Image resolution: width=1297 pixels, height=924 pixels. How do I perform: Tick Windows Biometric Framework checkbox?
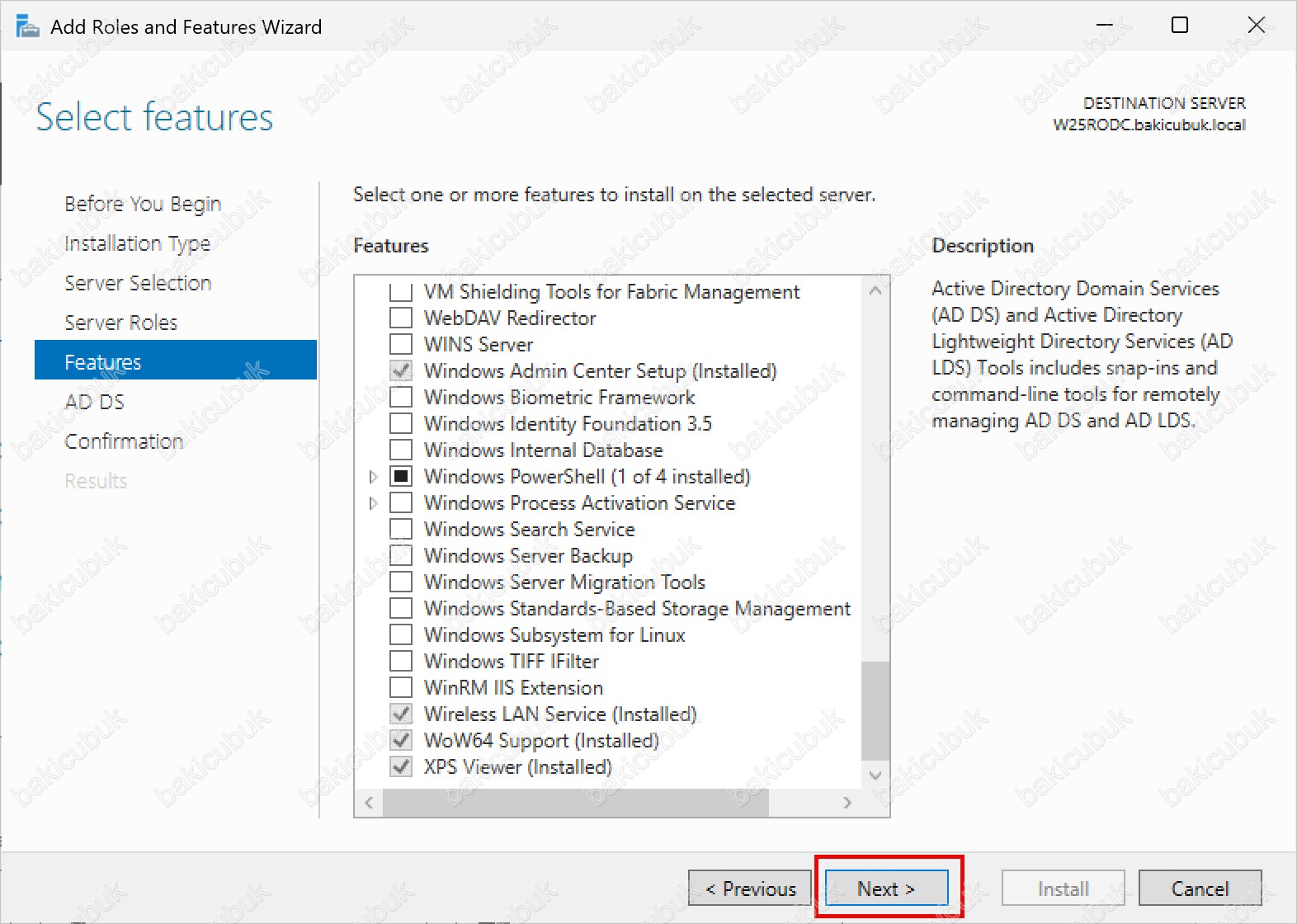tap(401, 397)
